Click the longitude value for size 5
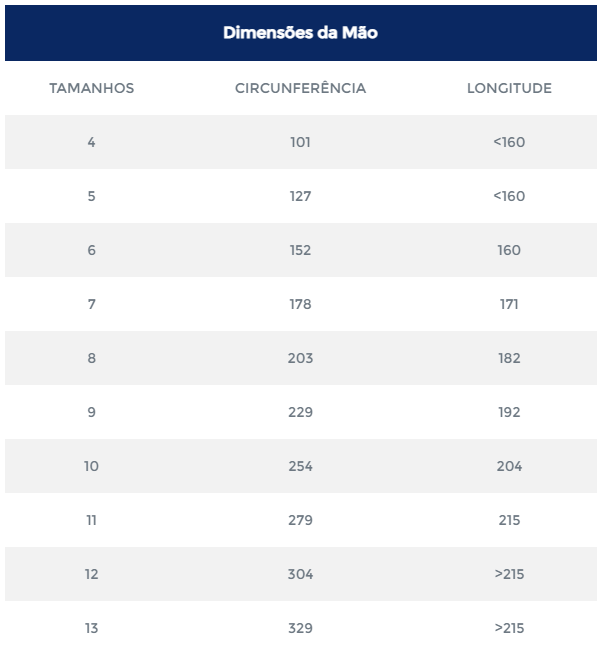 click(x=509, y=196)
